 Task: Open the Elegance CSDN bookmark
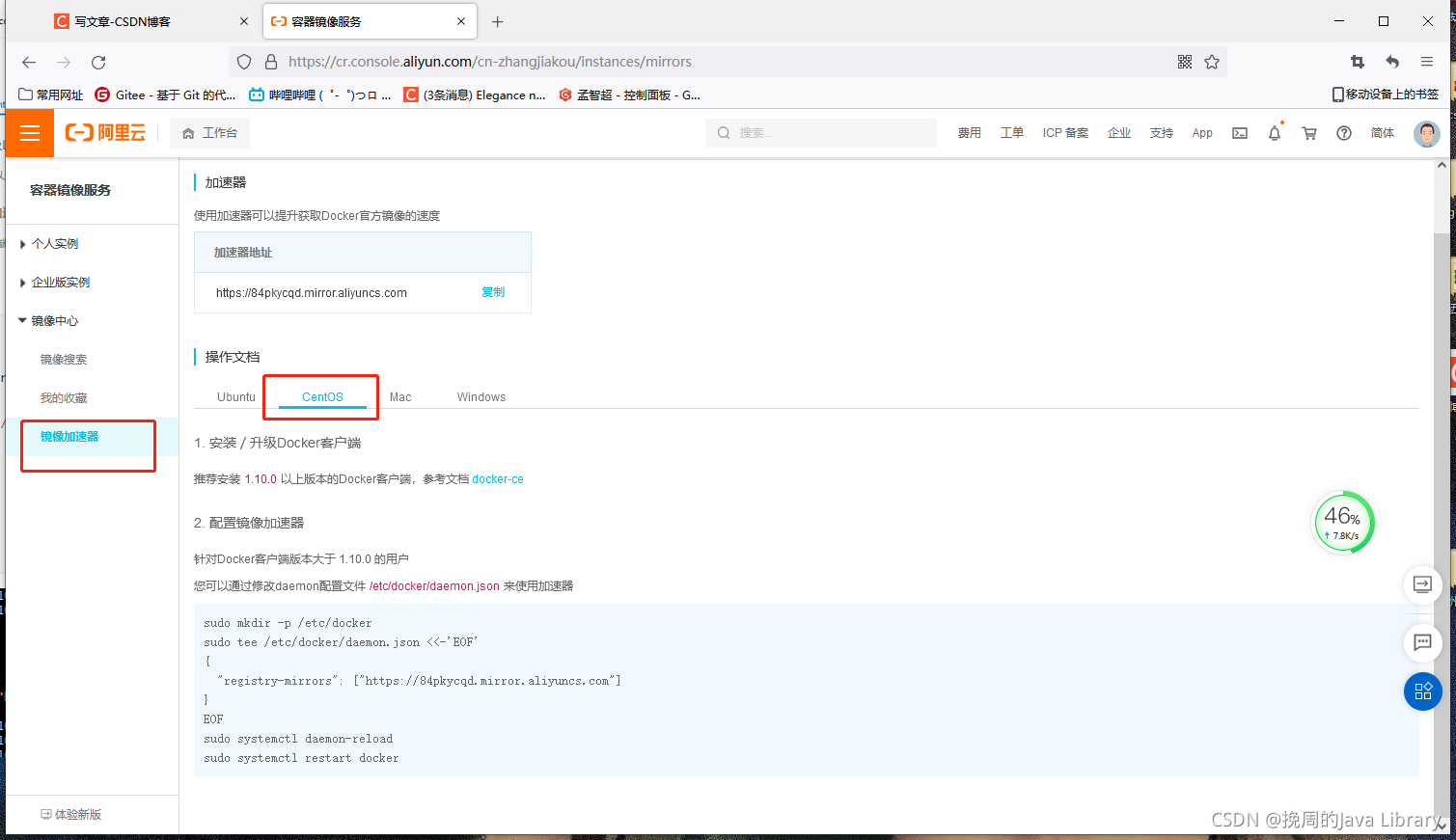pos(475,95)
